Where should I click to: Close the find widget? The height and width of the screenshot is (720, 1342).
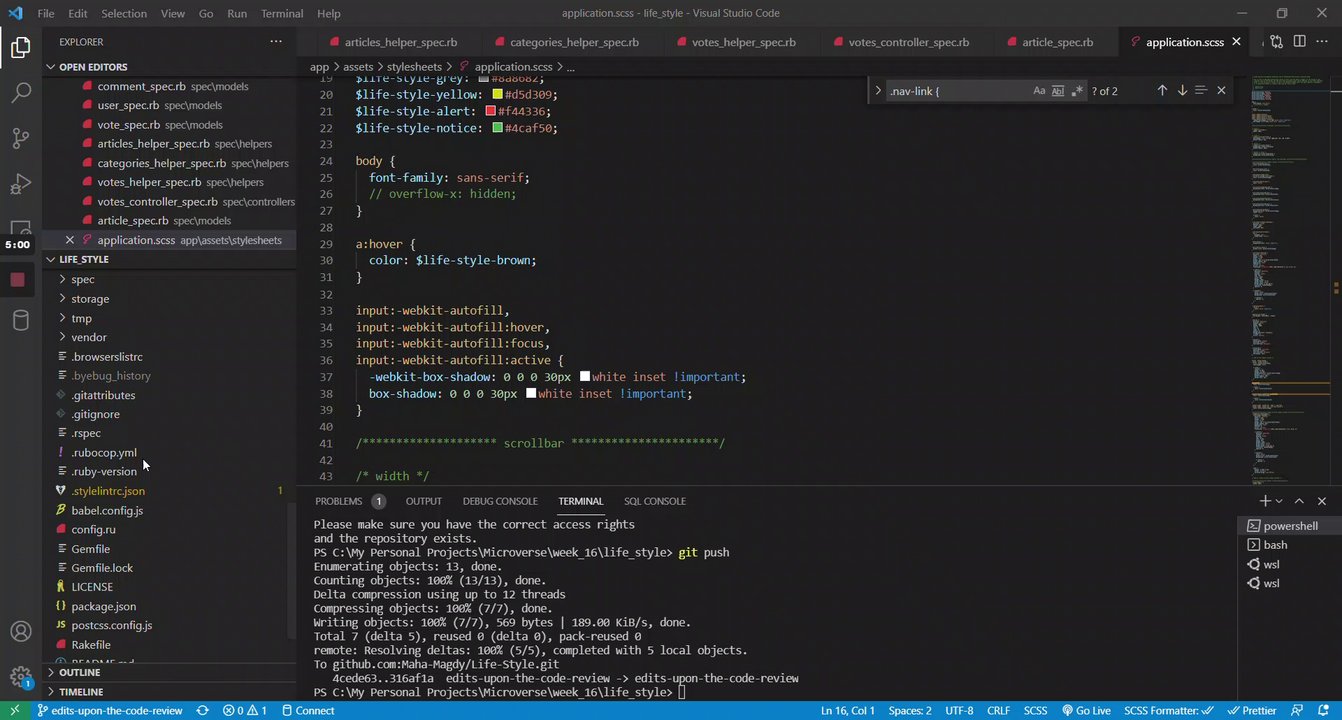(x=1221, y=91)
